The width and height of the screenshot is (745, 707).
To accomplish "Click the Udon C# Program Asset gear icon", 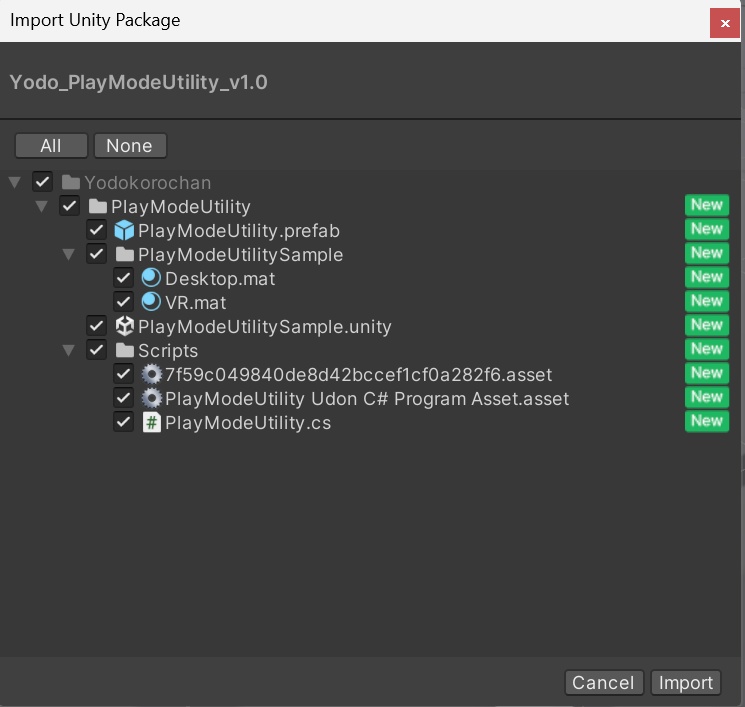I will coord(151,398).
